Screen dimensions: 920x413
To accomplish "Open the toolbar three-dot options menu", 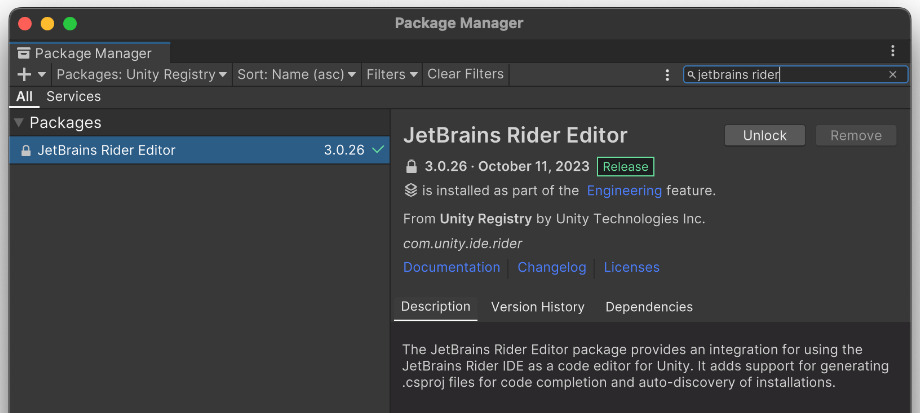I will tap(667, 75).
